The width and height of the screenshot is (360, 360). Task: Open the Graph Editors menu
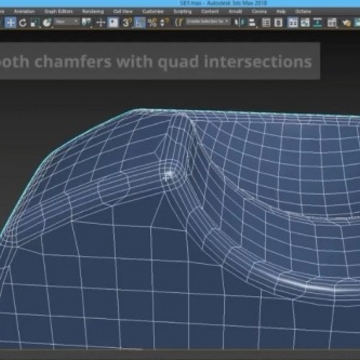pyautogui.click(x=58, y=11)
